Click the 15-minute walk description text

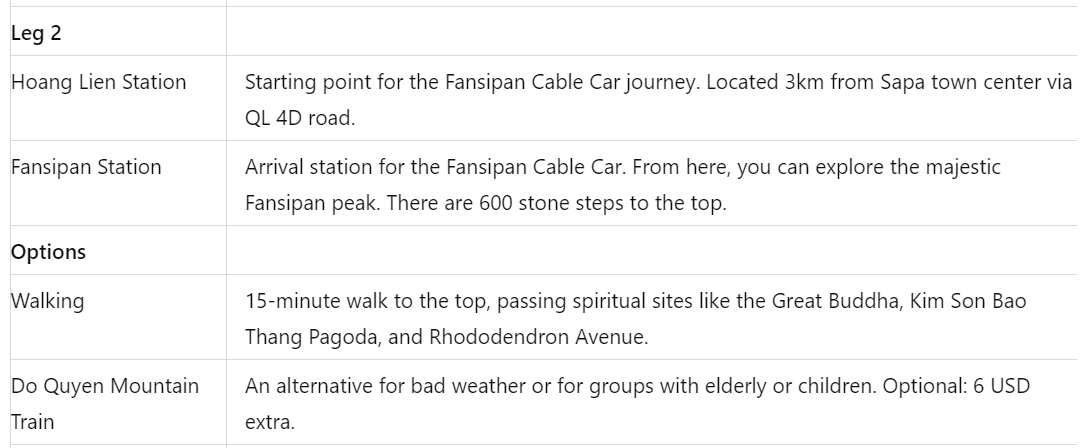click(x=636, y=318)
